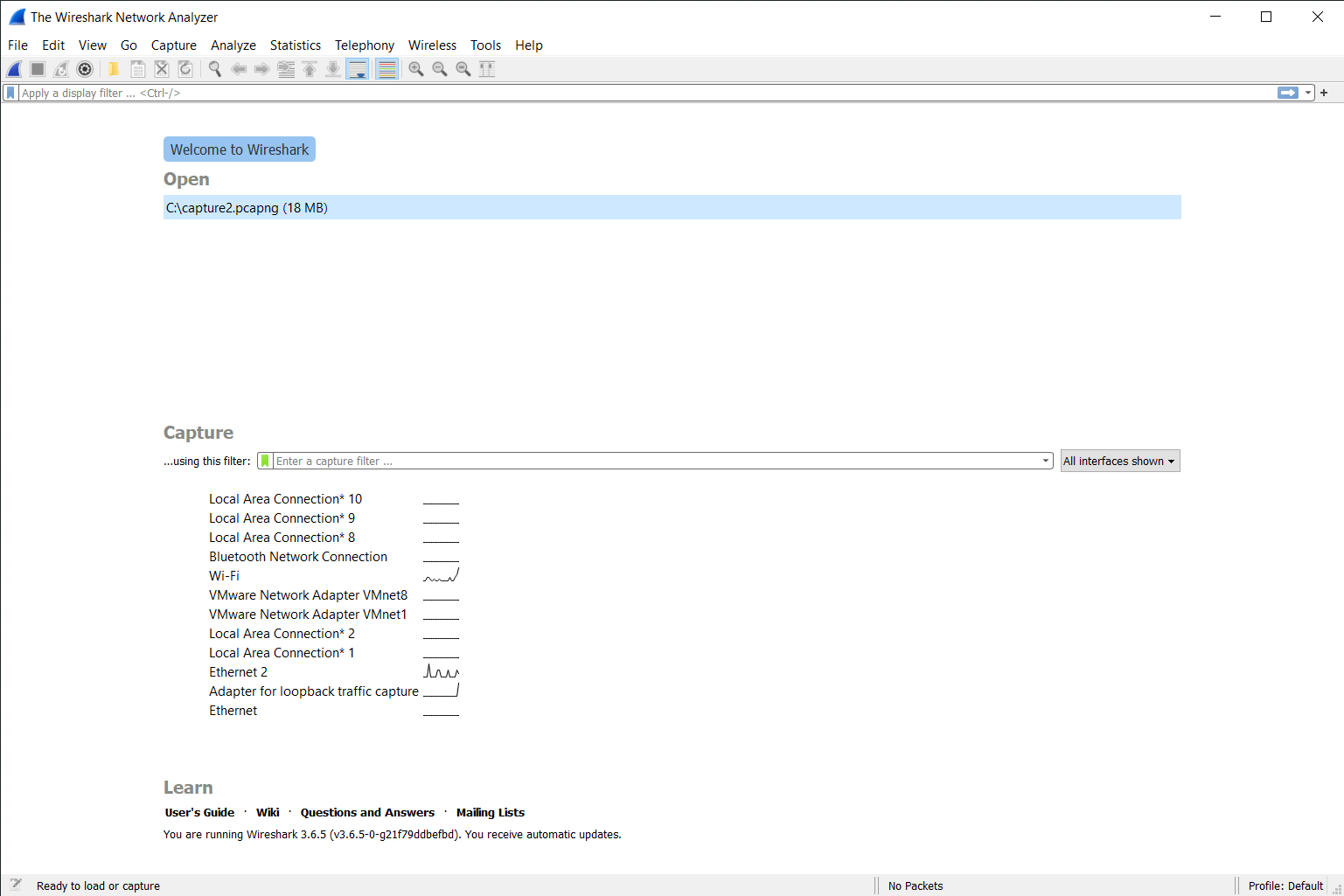The width and height of the screenshot is (1344, 896).
Task: Click the save capture file icon
Action: click(x=137, y=69)
